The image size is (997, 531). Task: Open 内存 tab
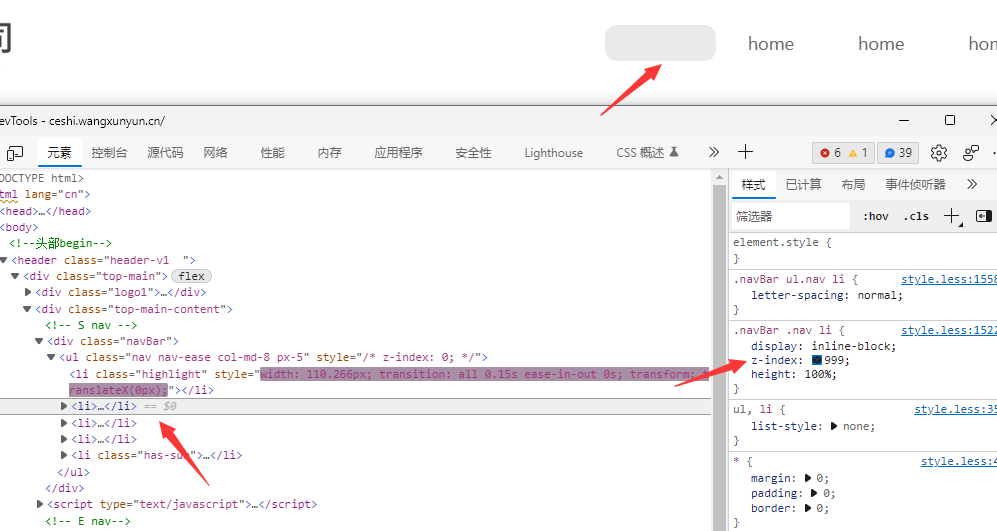click(329, 153)
